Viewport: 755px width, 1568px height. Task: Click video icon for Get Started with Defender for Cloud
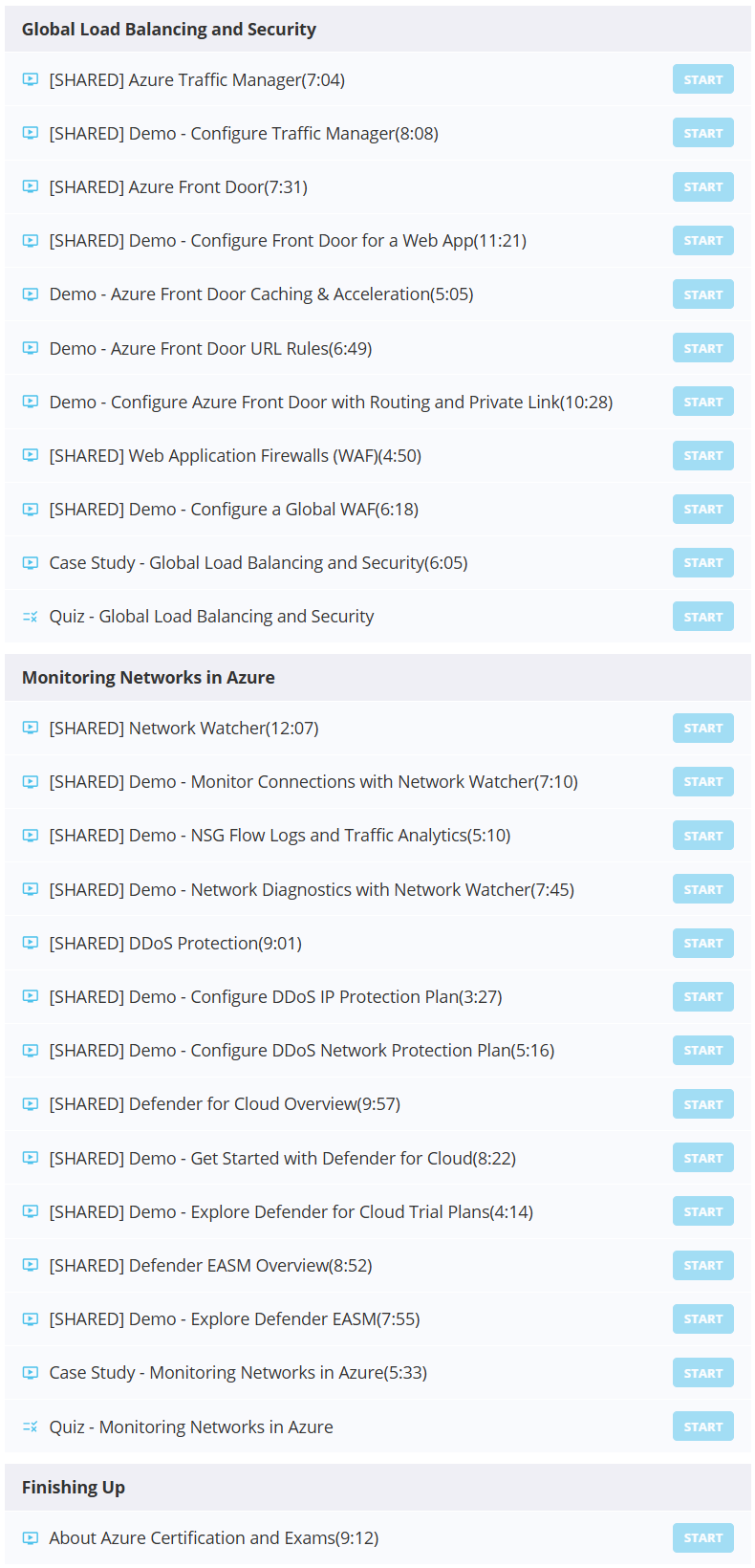[x=31, y=1158]
